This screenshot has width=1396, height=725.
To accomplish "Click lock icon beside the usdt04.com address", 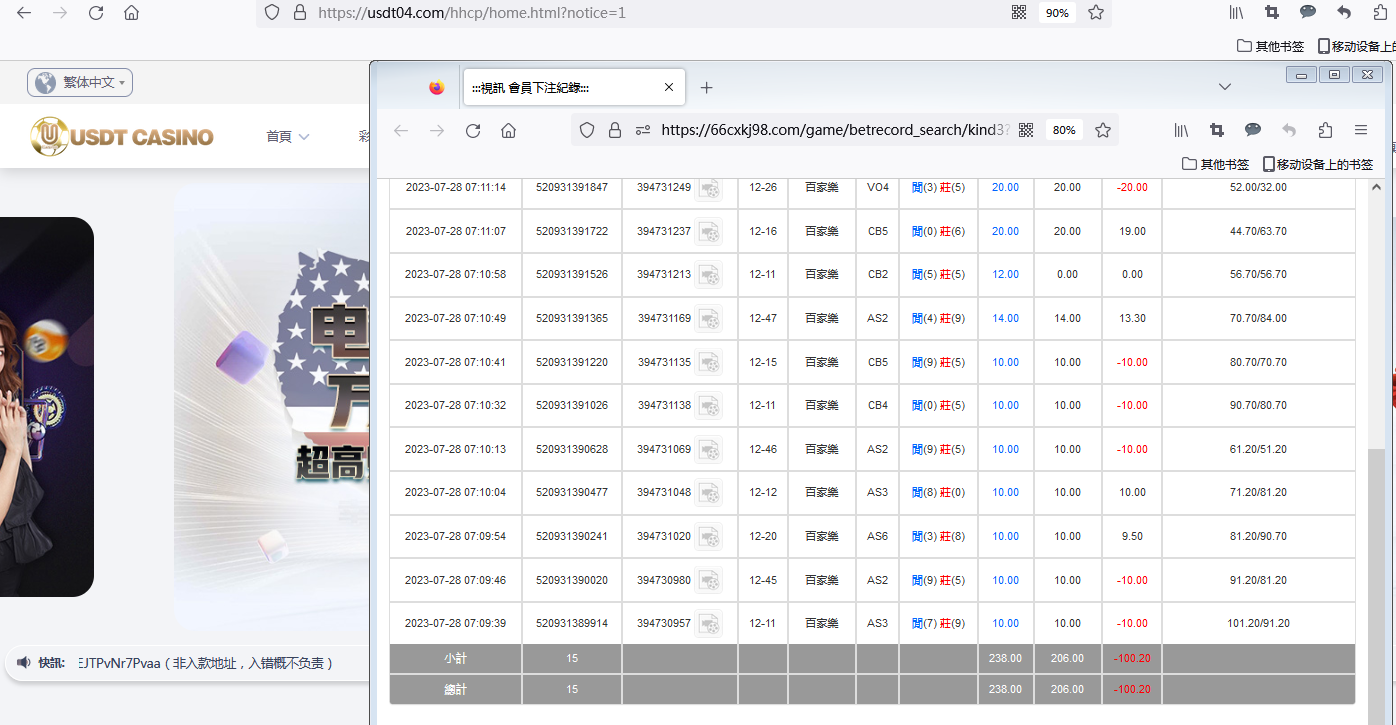I will coord(299,13).
